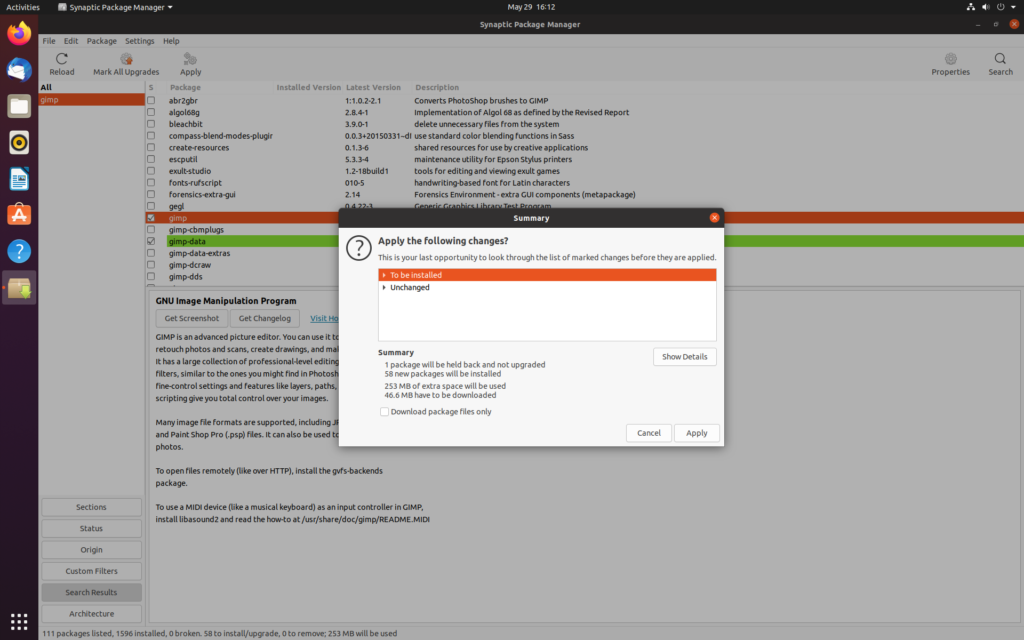The image size is (1024, 640).
Task: Show Applications grid icon
Action: click(19, 621)
